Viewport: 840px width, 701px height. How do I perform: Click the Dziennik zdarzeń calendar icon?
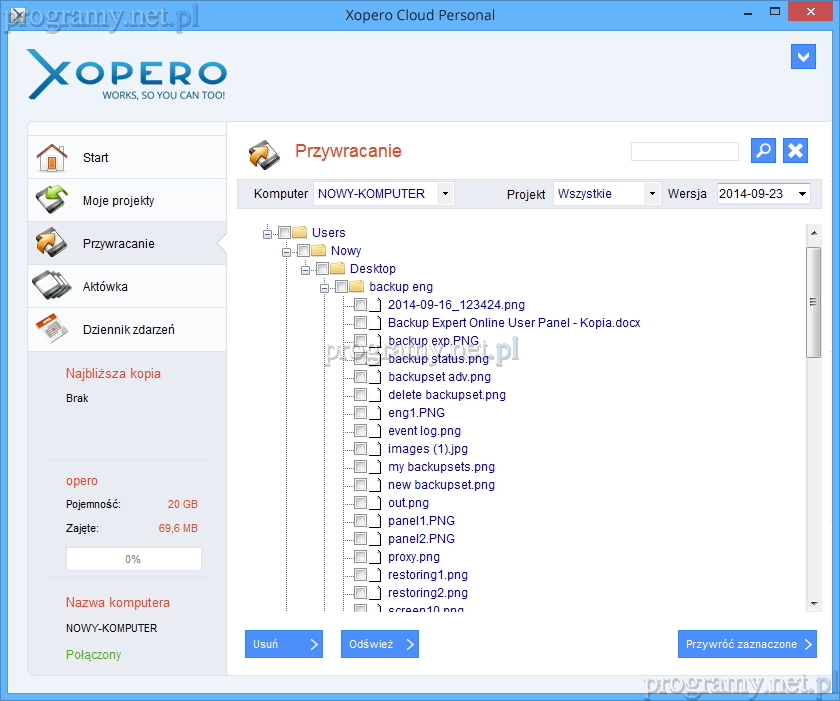(x=51, y=329)
